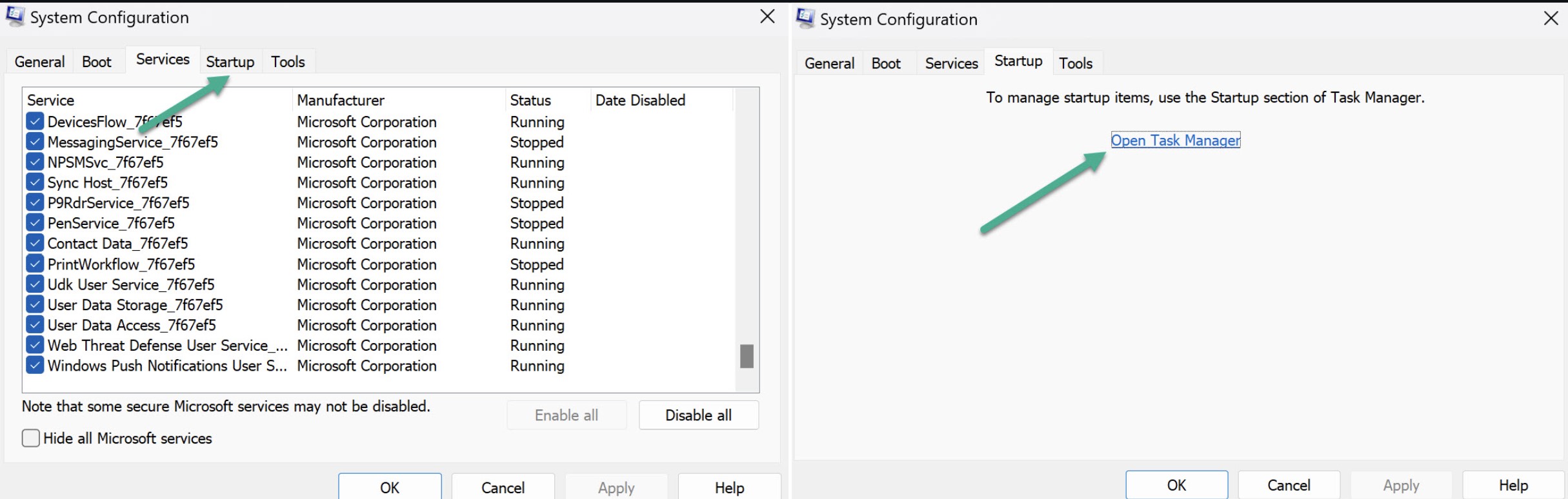This screenshot has width=1568, height=499.
Task: Click System Configuration icon in left window title
Action: click(15, 17)
